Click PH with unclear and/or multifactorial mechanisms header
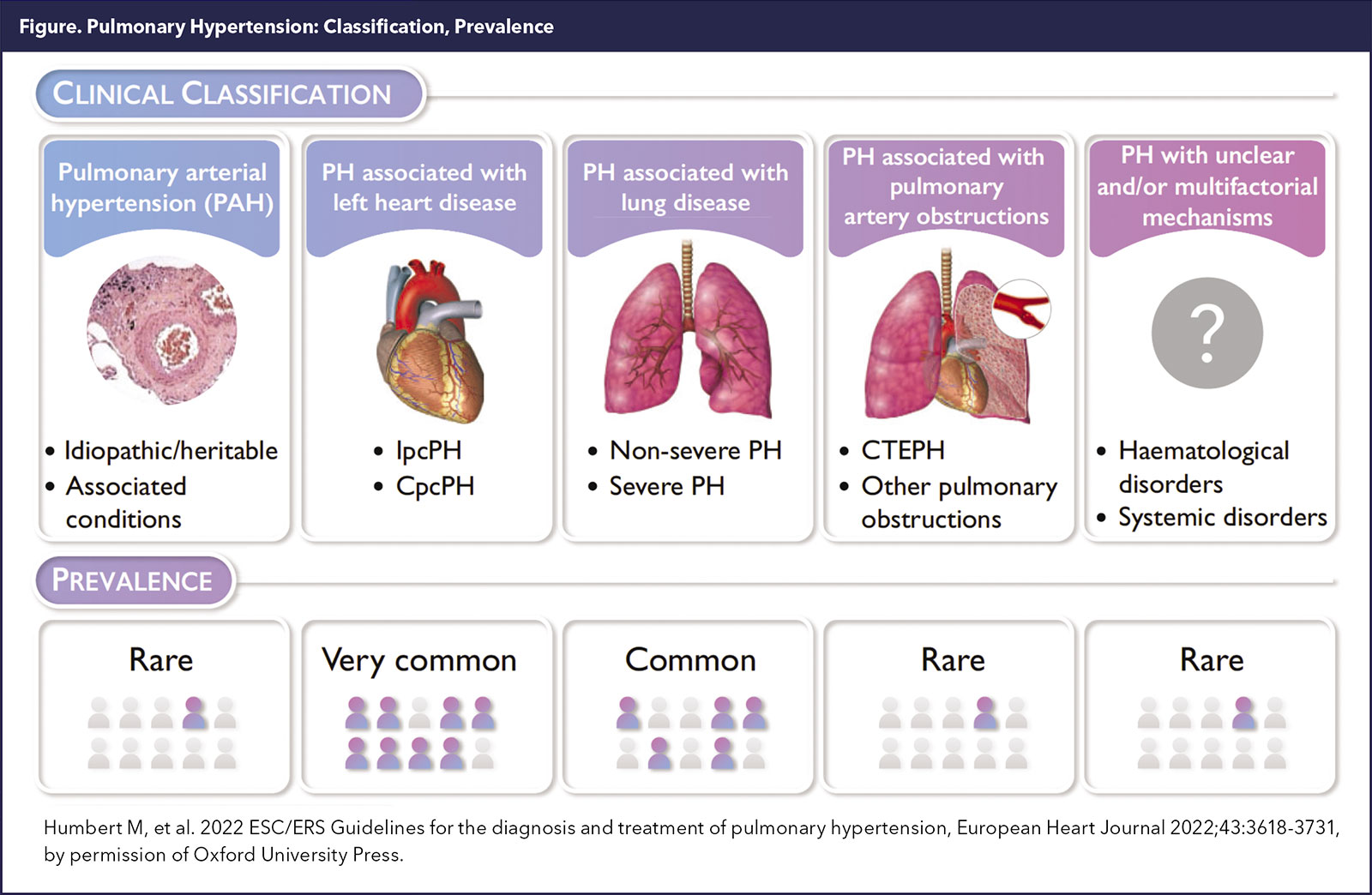 click(x=1207, y=187)
